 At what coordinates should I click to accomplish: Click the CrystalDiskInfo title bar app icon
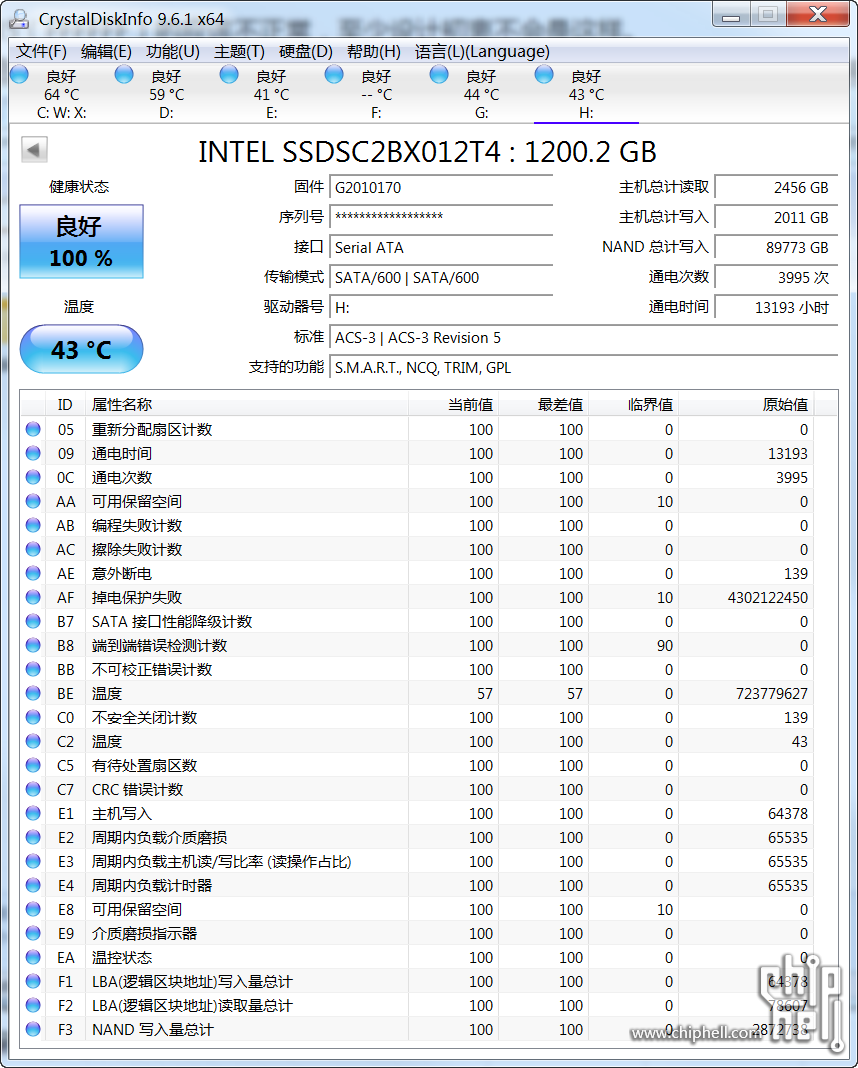(x=19, y=18)
